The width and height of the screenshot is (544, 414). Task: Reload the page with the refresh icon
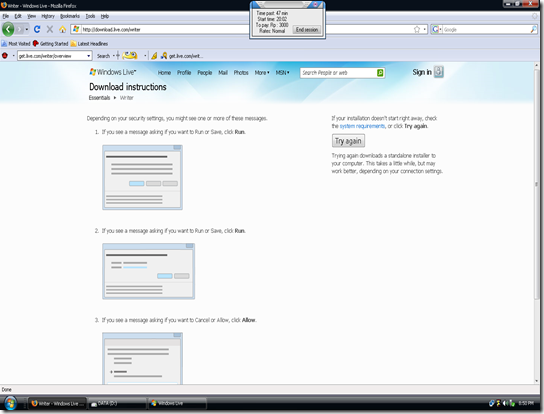(37, 29)
